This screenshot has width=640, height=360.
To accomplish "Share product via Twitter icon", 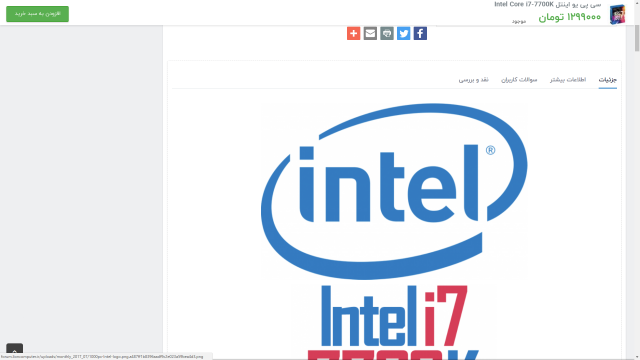I will tap(403, 33).
